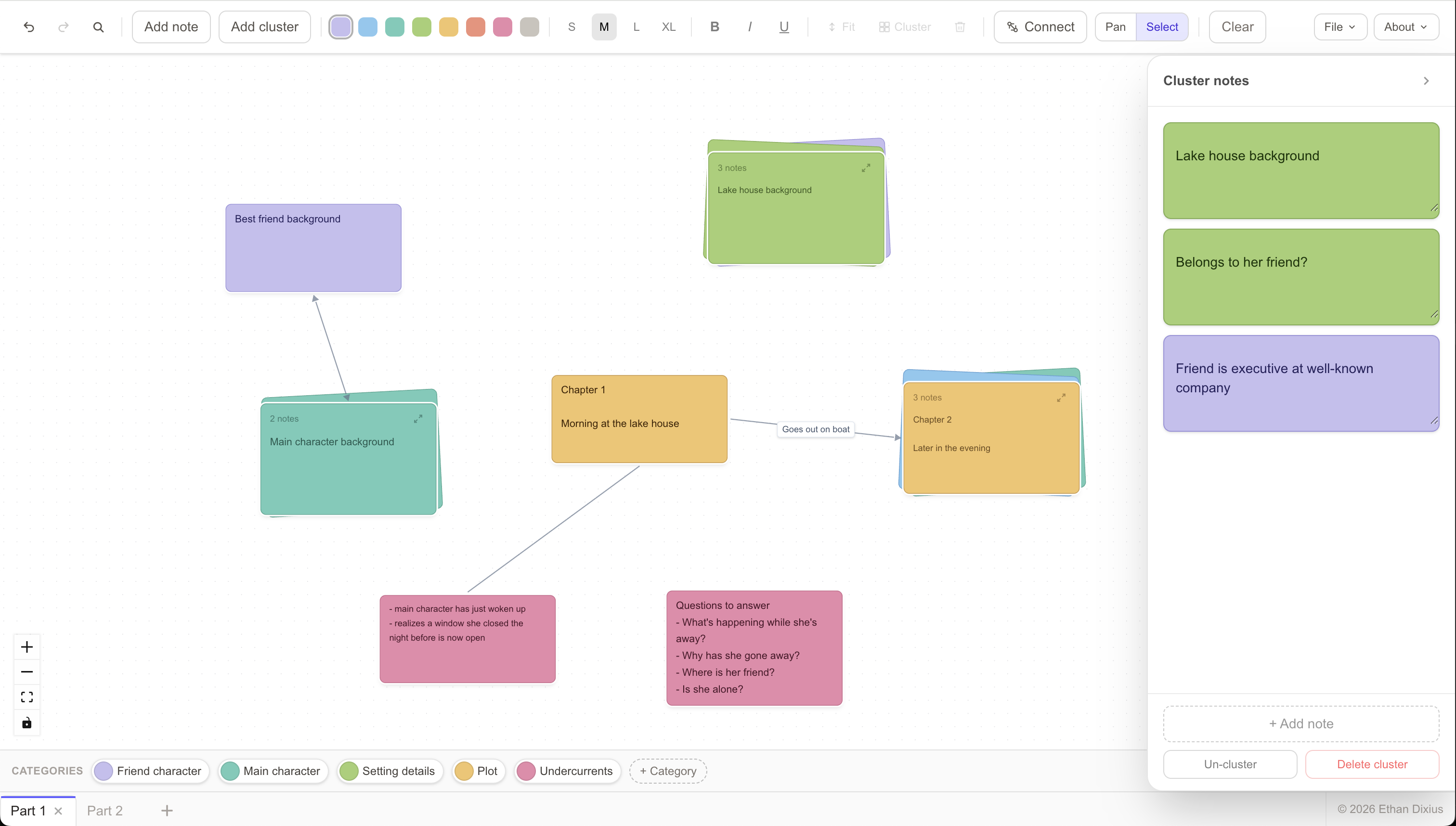Close the Part 1 tab
This screenshot has width=1456, height=826.
pos(58,811)
